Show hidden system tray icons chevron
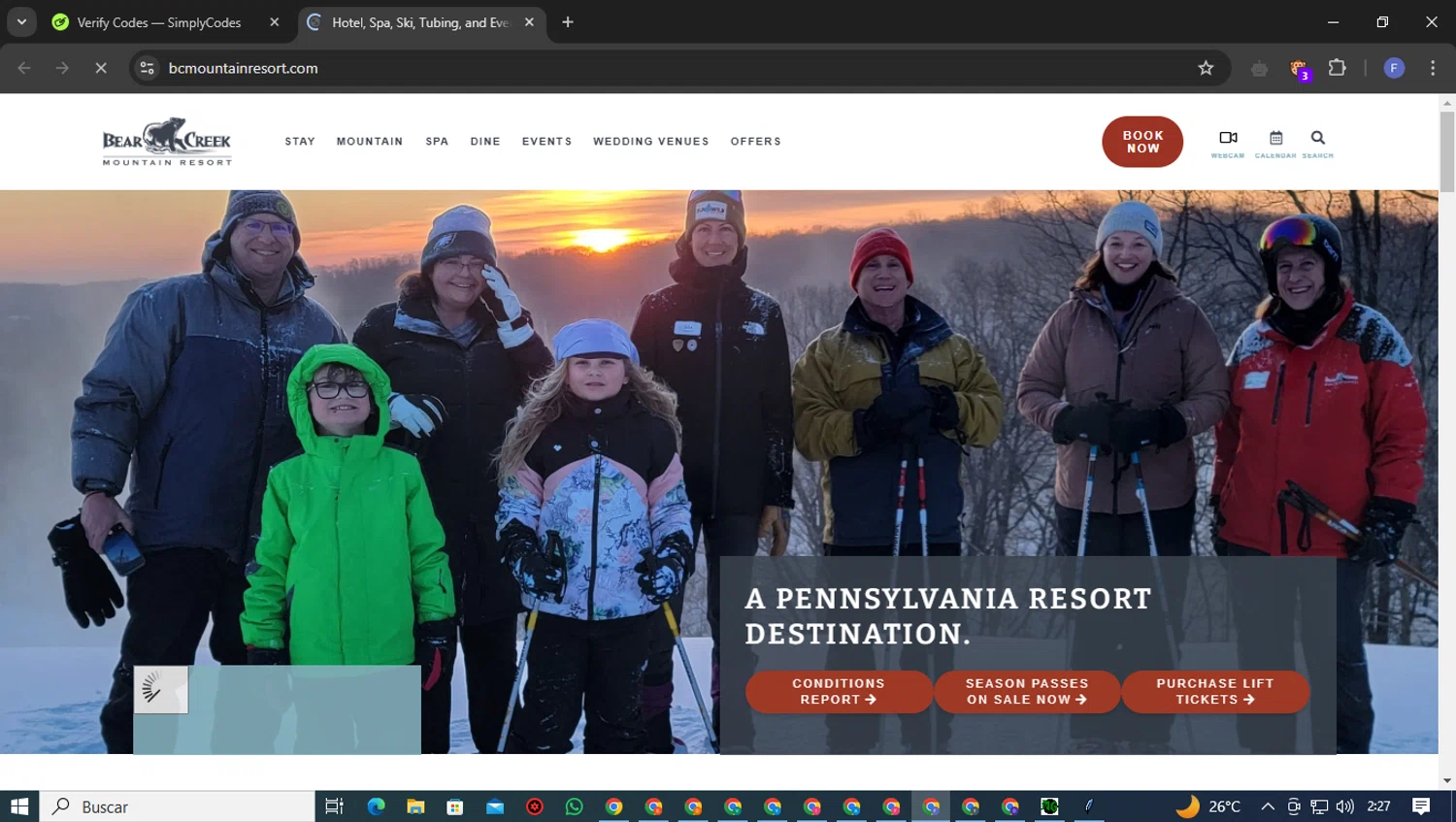 click(1268, 806)
